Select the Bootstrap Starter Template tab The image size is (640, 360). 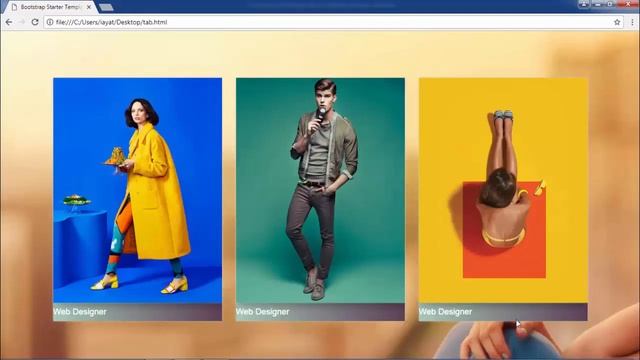(50, 7)
